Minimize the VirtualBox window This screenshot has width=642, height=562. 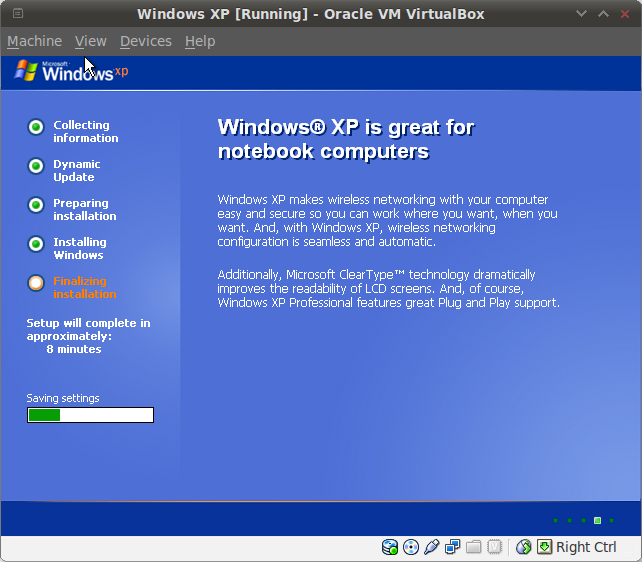[x=581, y=14]
